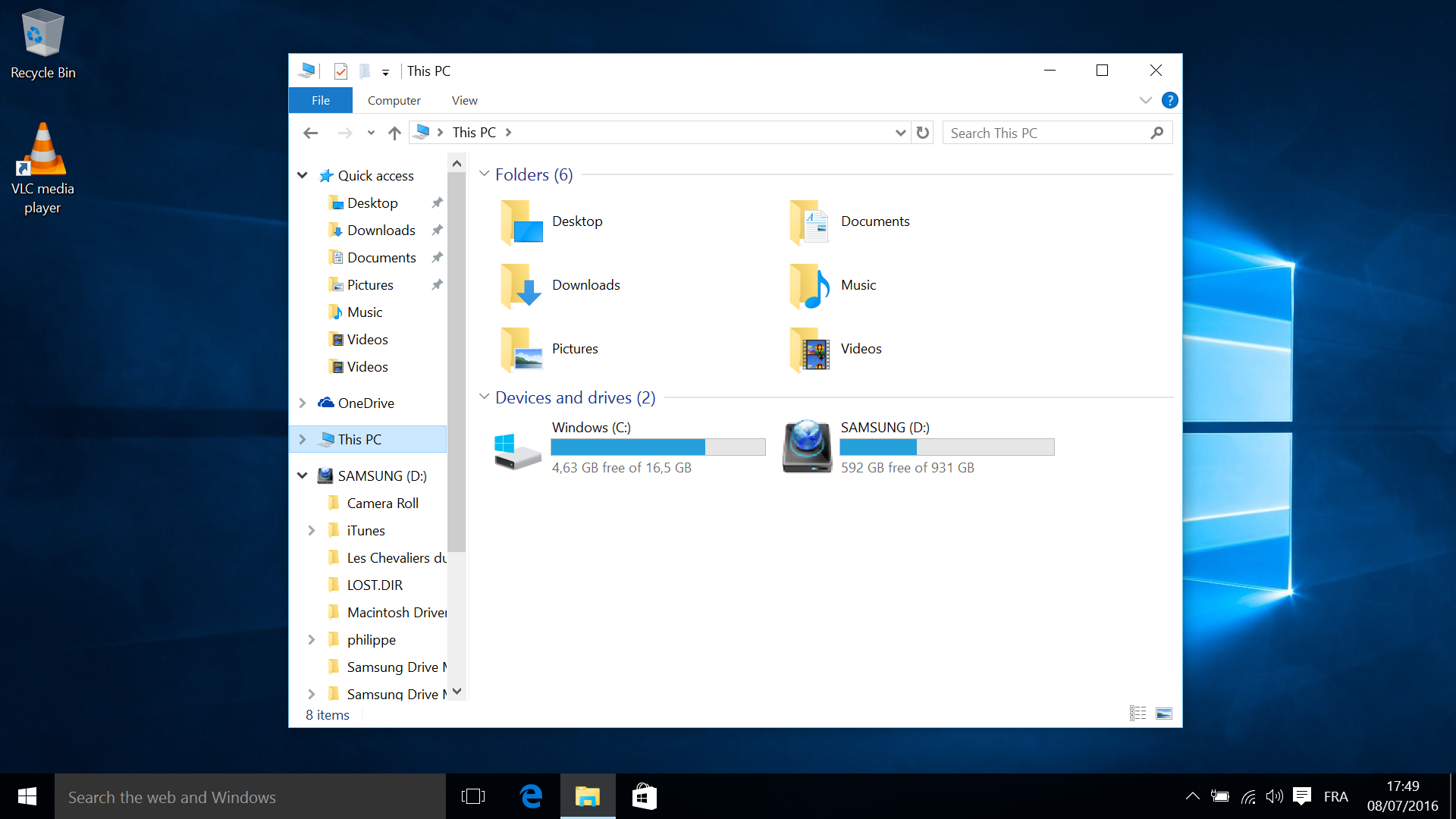Image resolution: width=1456 pixels, height=819 pixels.
Task: Click navigation pane scroll down arrow
Action: 457,691
